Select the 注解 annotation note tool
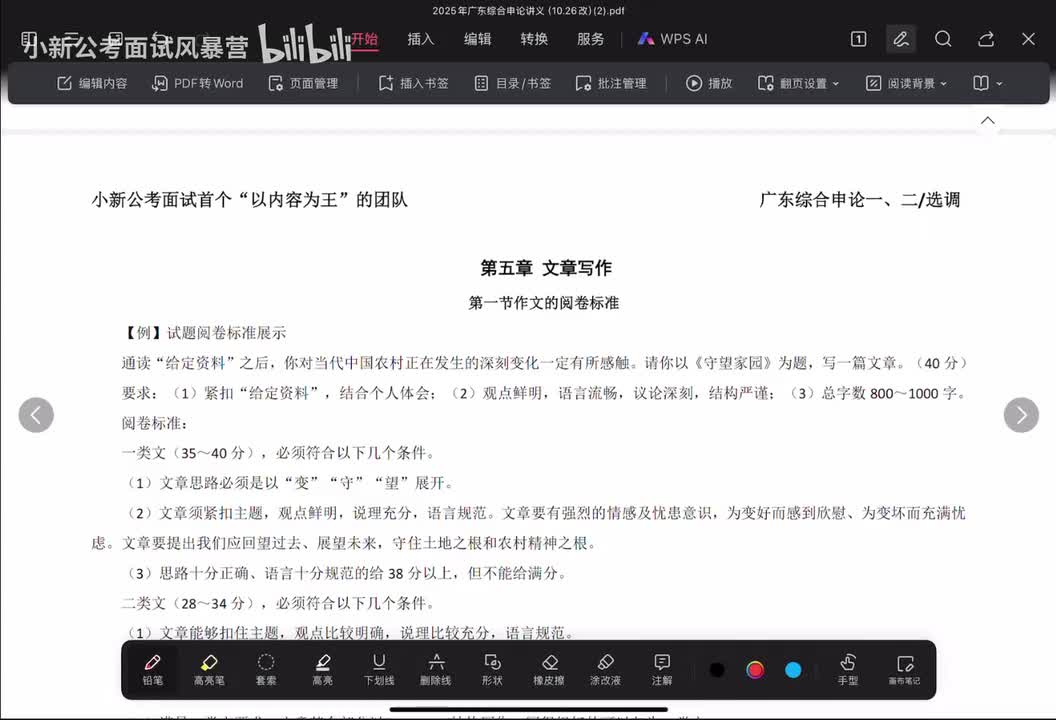This screenshot has height=720, width=1056. click(662, 669)
